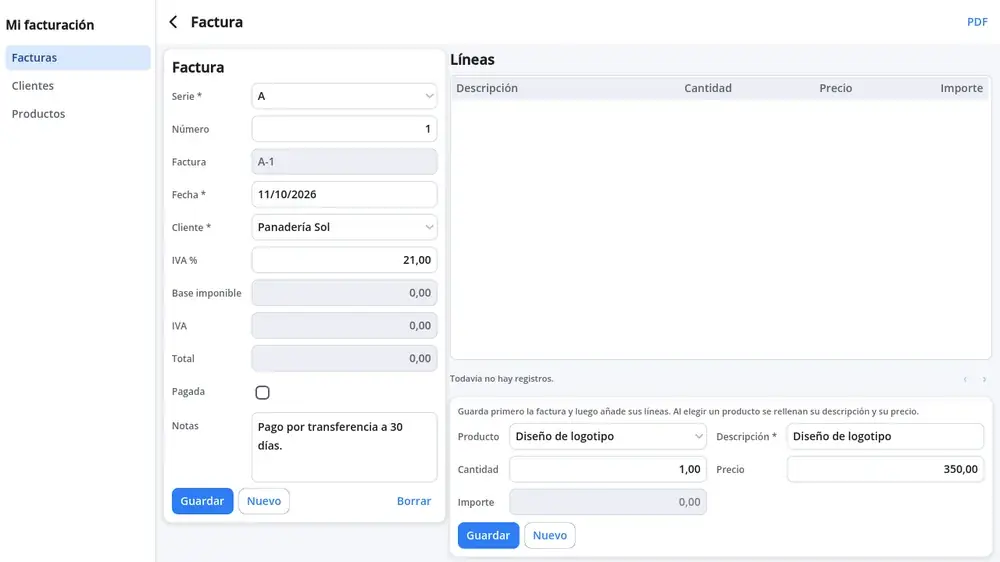Click Nuevo button in the line form
Screen dimensions: 1000x562
click(x=550, y=535)
